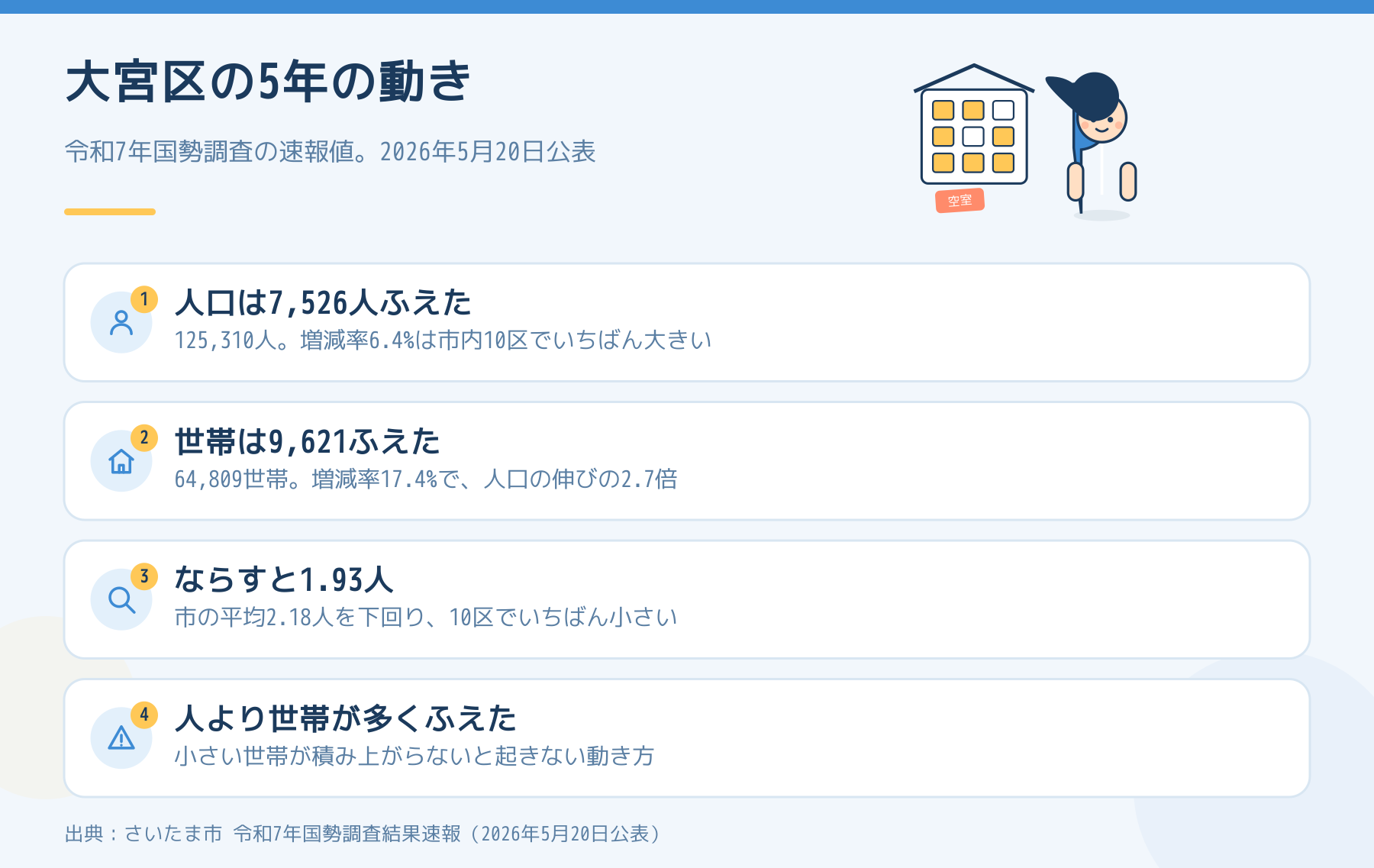
Task: Click the house icon in the households card
Action: (x=121, y=461)
